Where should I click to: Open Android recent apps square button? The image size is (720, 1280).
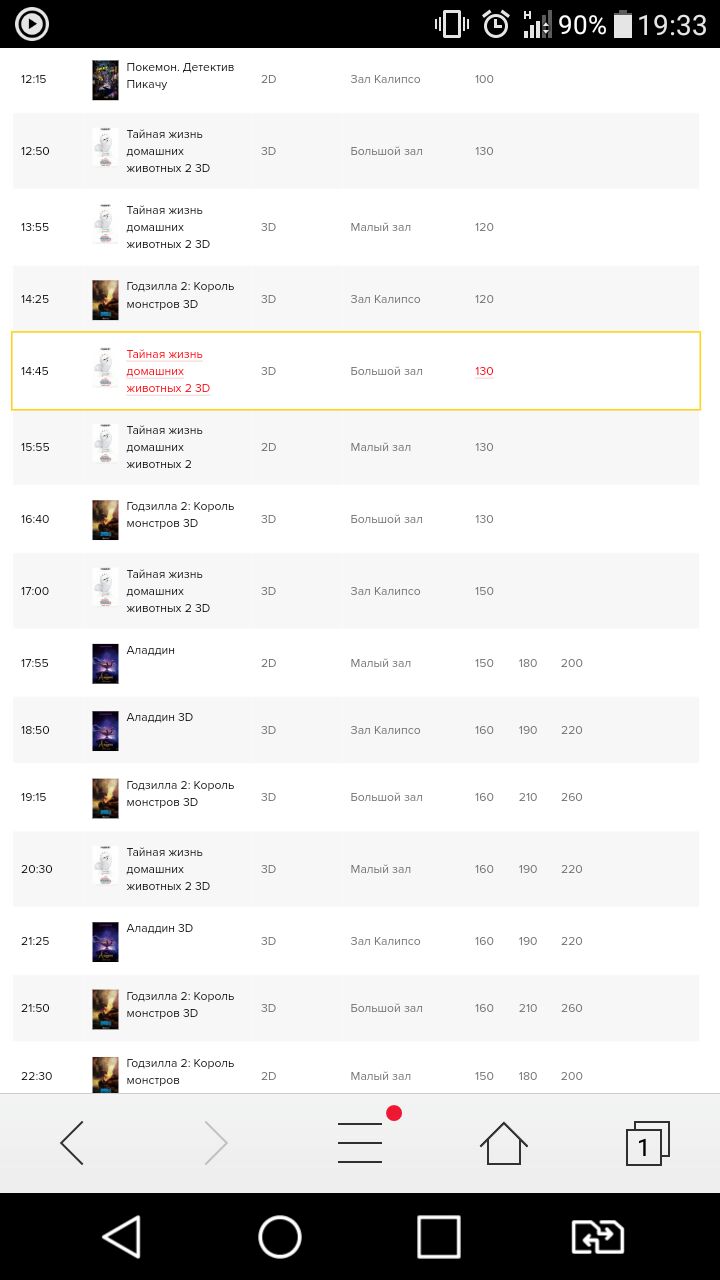[439, 1237]
